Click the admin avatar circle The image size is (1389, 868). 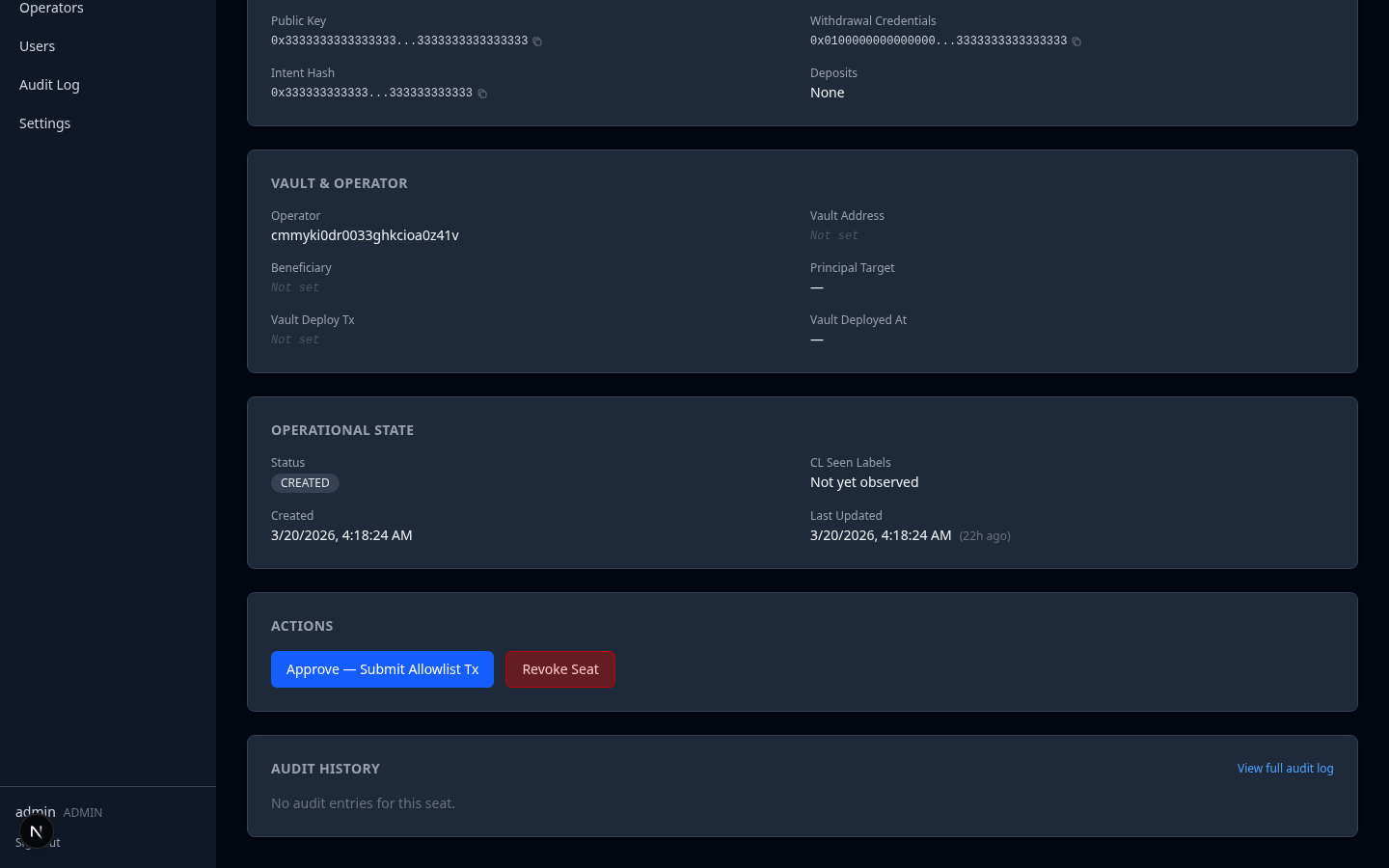tap(37, 830)
